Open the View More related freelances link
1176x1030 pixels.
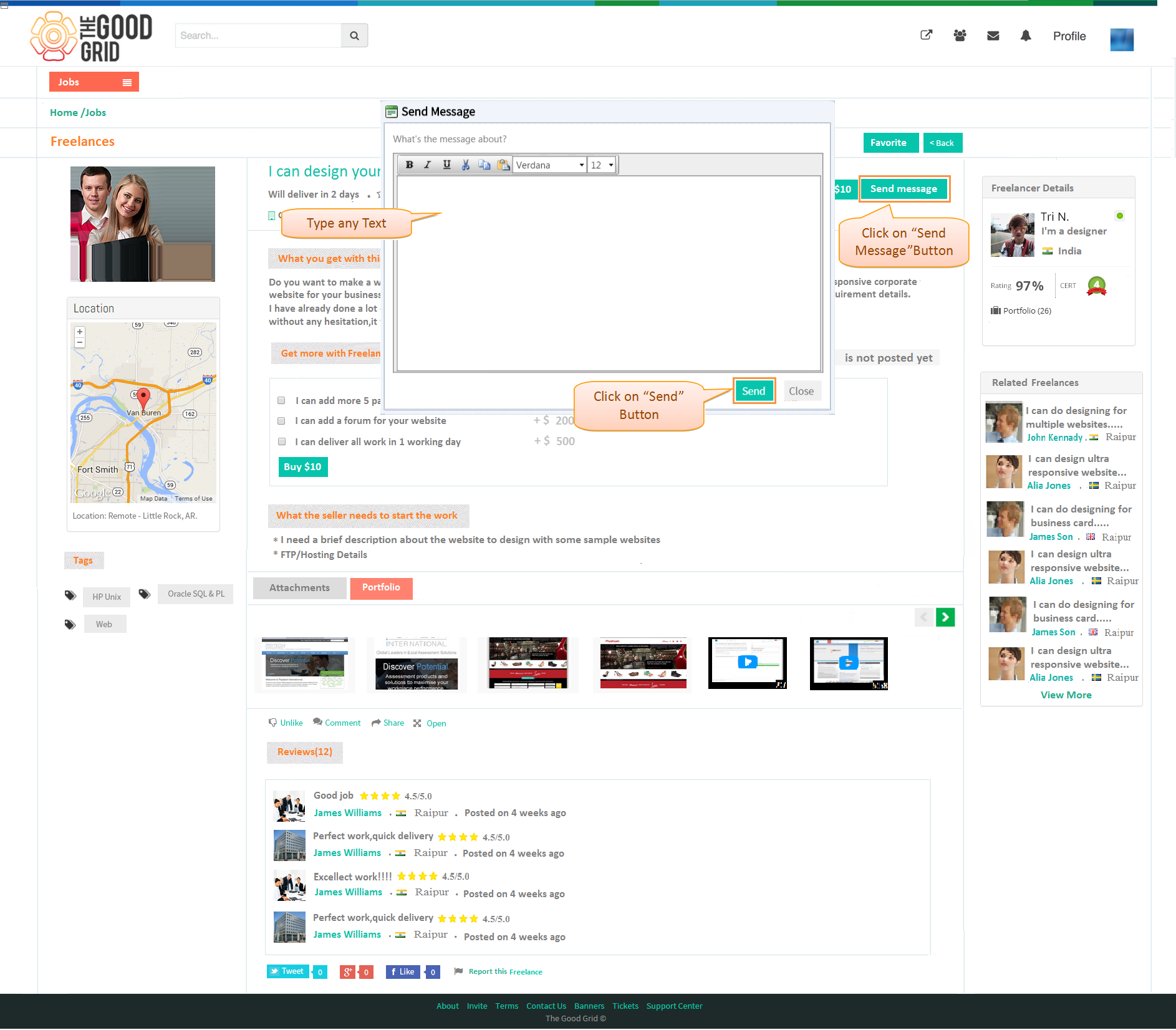point(1066,695)
